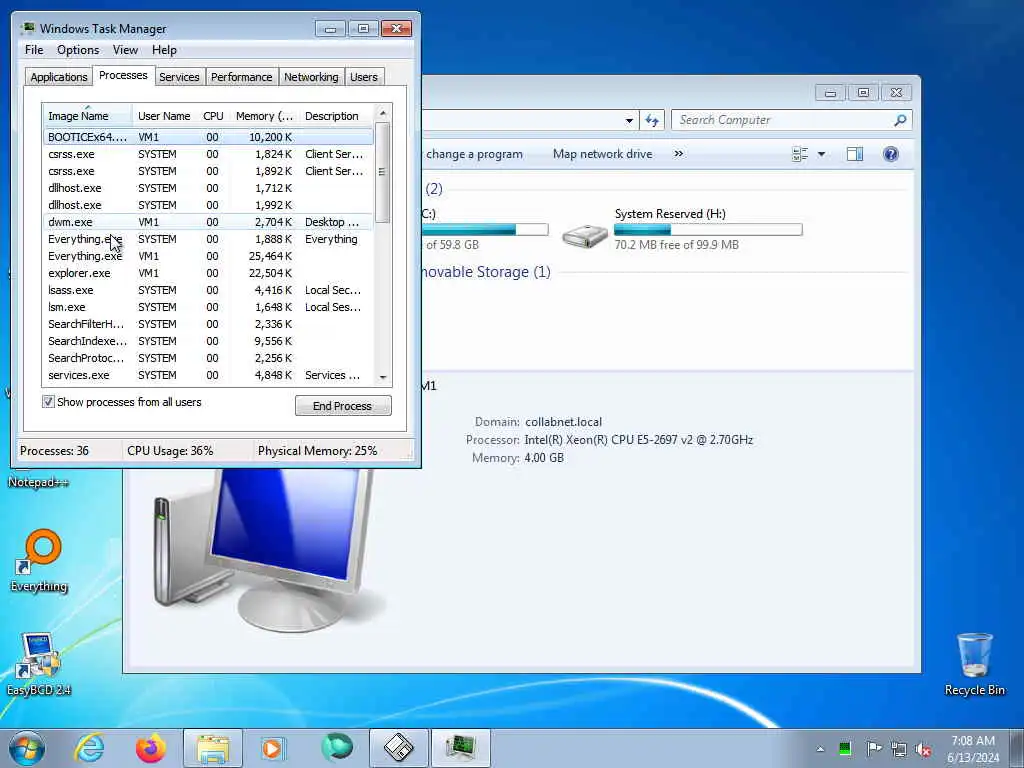Sort processes by Memory column
Image resolution: width=1024 pixels, height=768 pixels.
click(264, 116)
